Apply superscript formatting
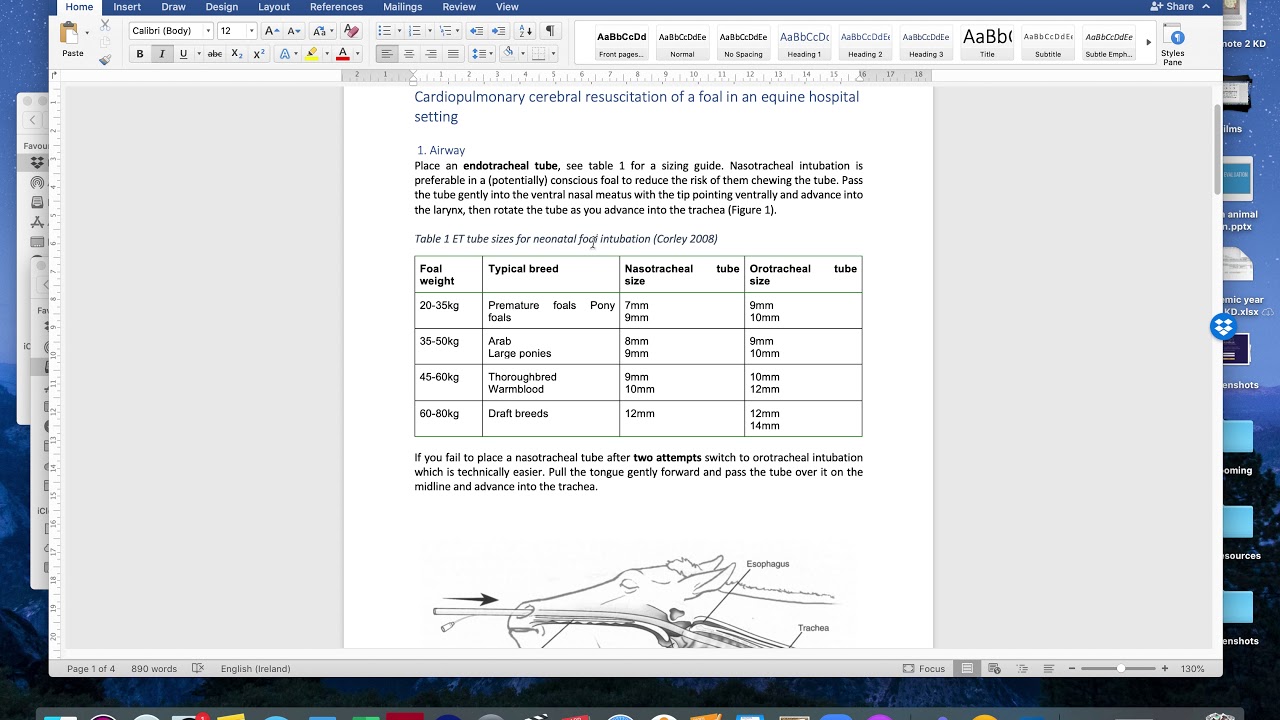 [x=259, y=54]
